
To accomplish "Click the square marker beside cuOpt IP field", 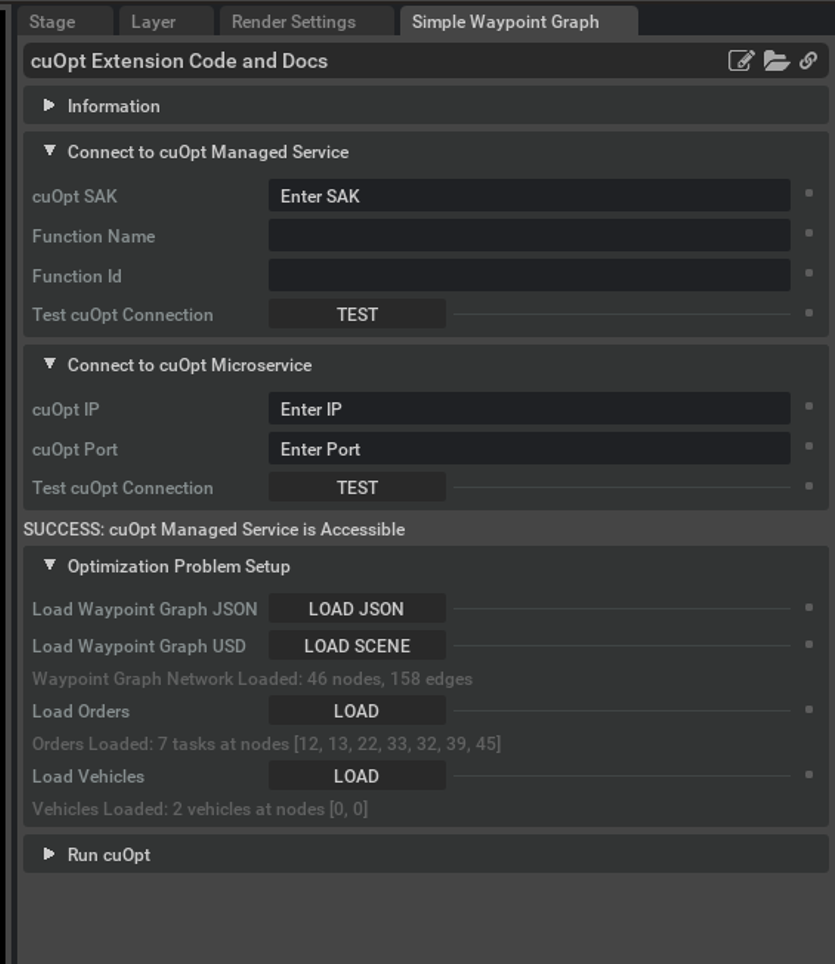I will tap(809, 407).
